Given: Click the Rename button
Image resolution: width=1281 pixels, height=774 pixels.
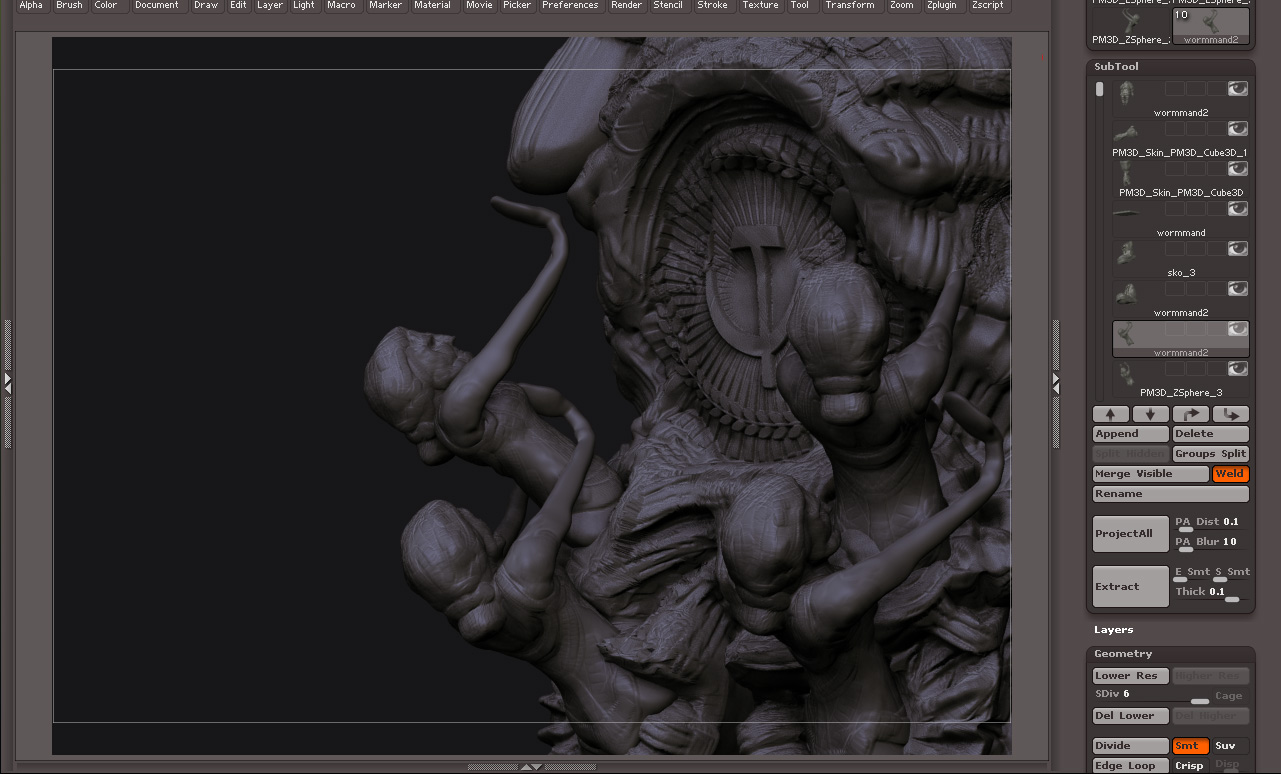Looking at the screenshot, I should [1171, 494].
